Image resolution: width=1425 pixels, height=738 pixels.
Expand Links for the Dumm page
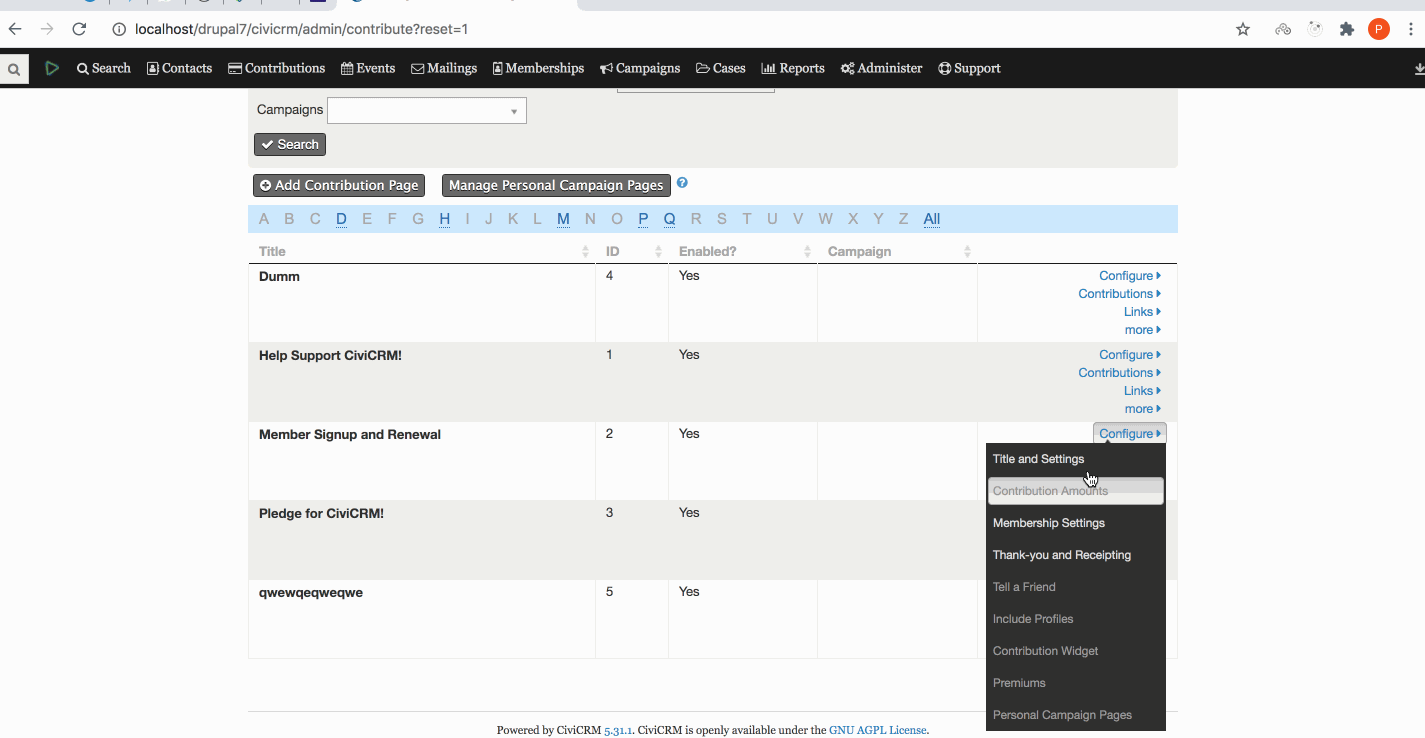click(1141, 312)
